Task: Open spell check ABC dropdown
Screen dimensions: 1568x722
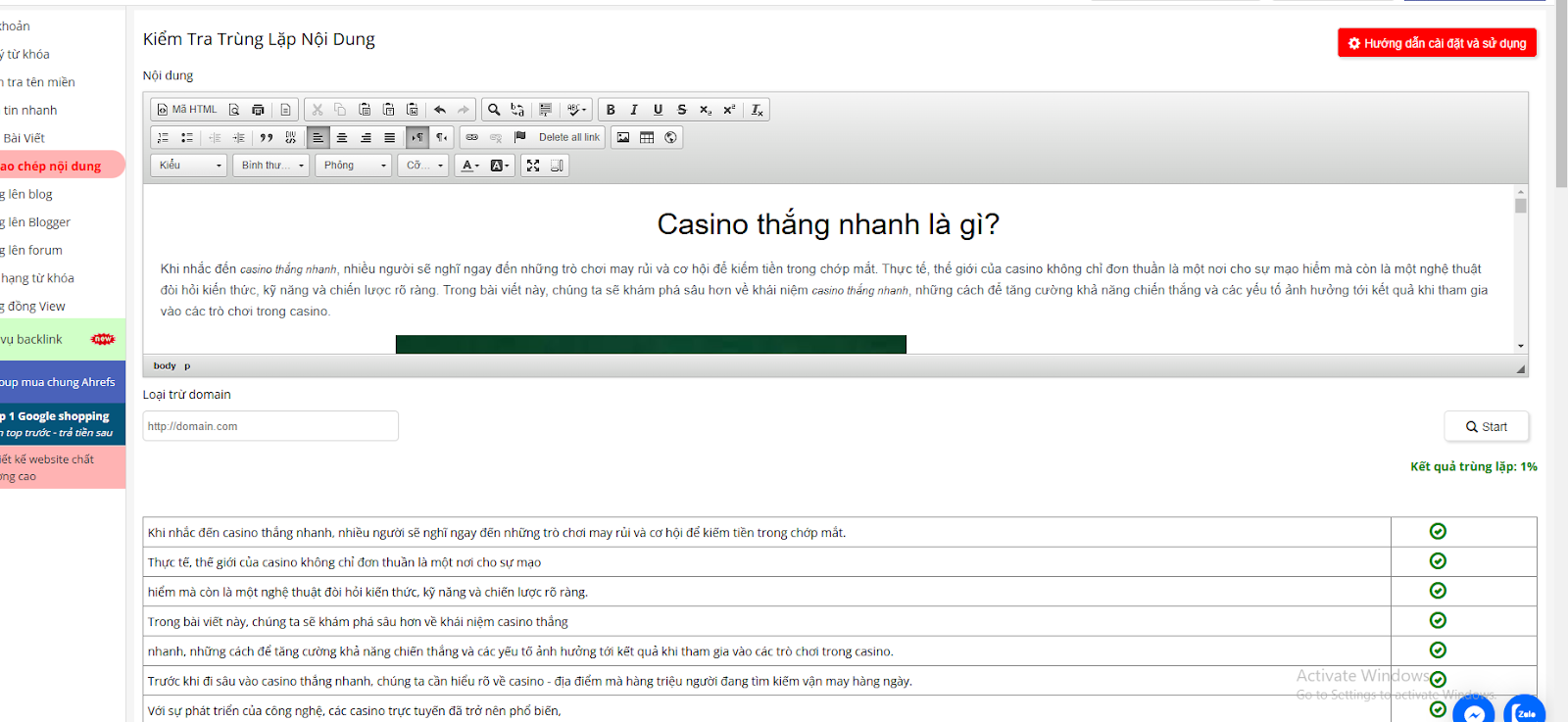Action: click(x=577, y=110)
